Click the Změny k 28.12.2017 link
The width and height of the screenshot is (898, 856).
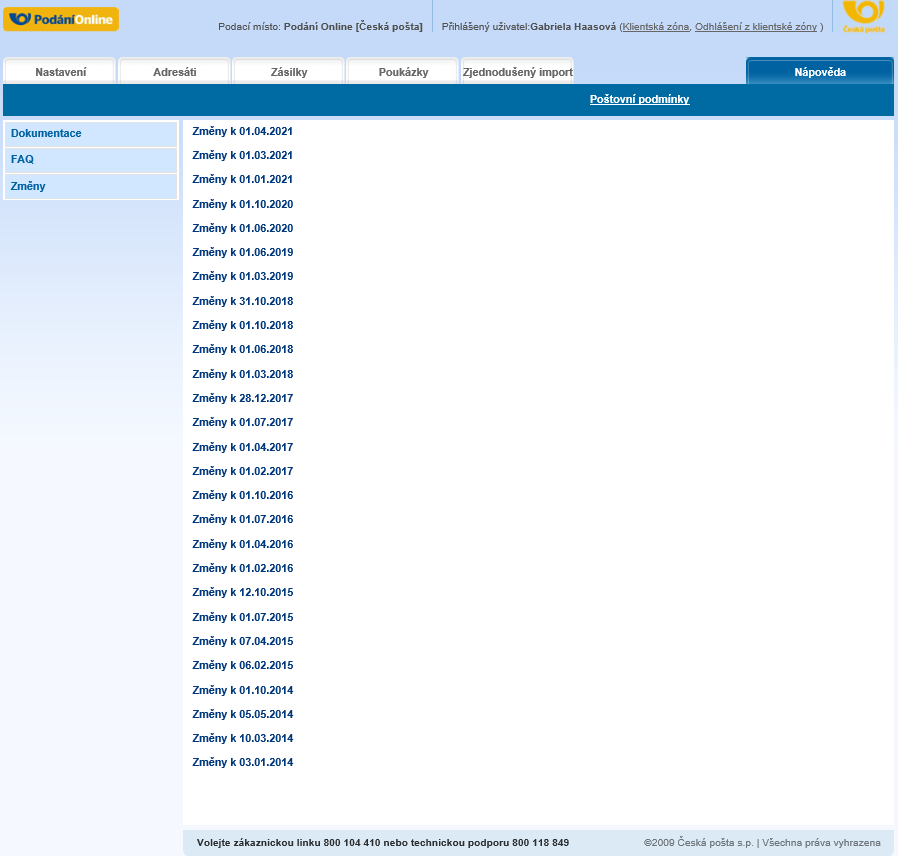click(242, 398)
